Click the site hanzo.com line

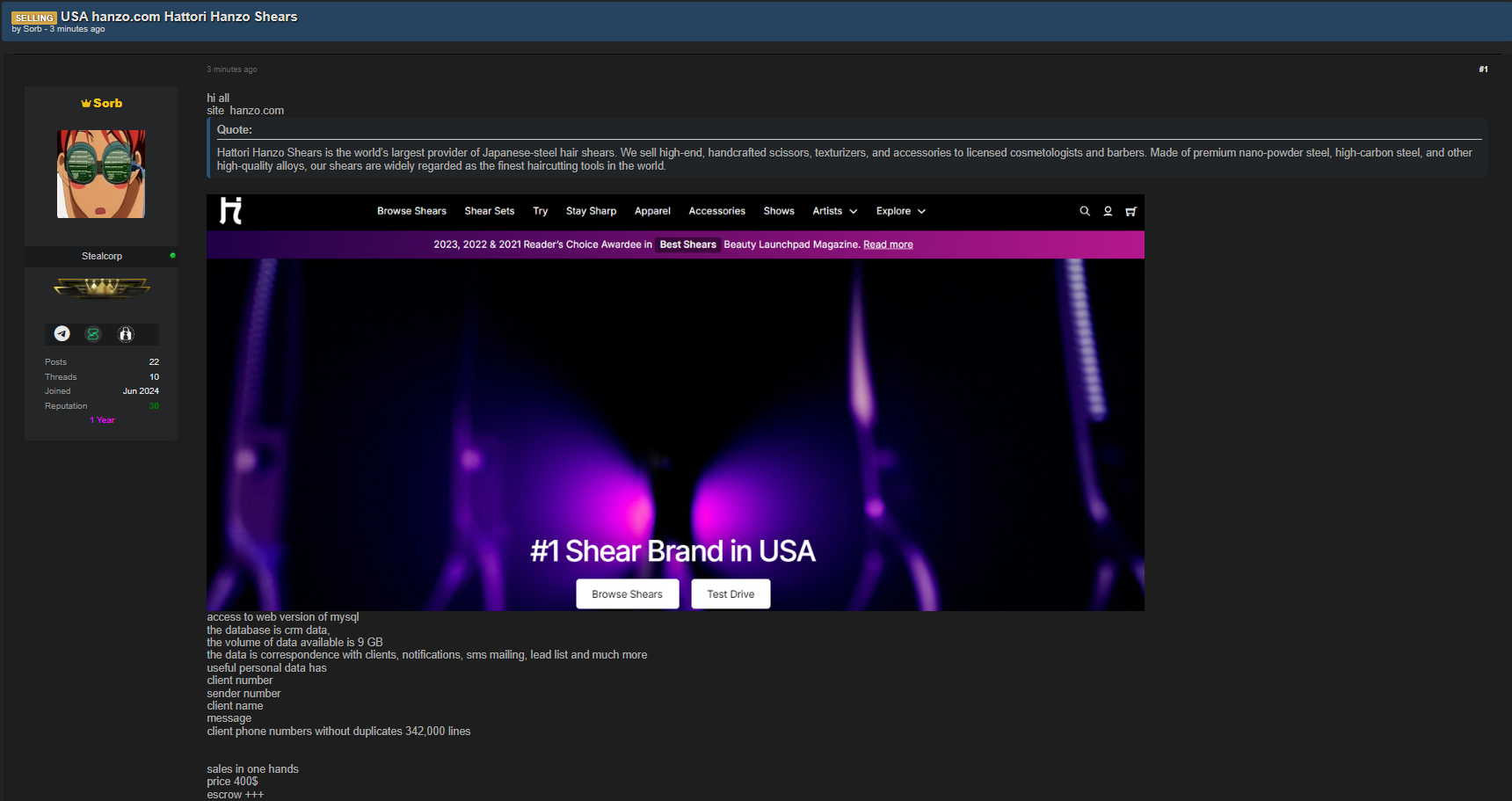click(245, 111)
